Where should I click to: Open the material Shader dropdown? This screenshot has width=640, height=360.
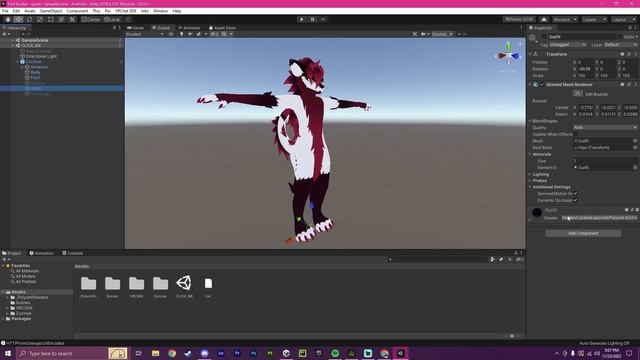[599, 218]
